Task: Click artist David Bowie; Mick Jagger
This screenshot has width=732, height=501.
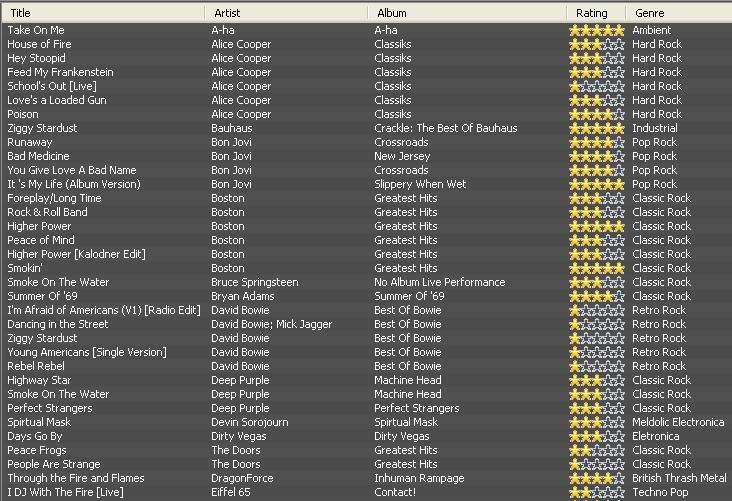Action: (x=272, y=325)
